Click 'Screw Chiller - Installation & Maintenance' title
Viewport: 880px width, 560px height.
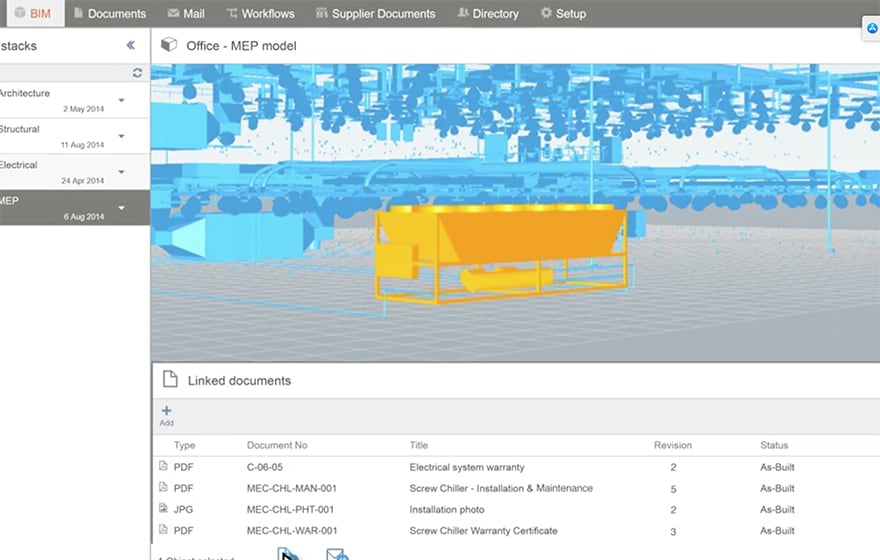501,488
